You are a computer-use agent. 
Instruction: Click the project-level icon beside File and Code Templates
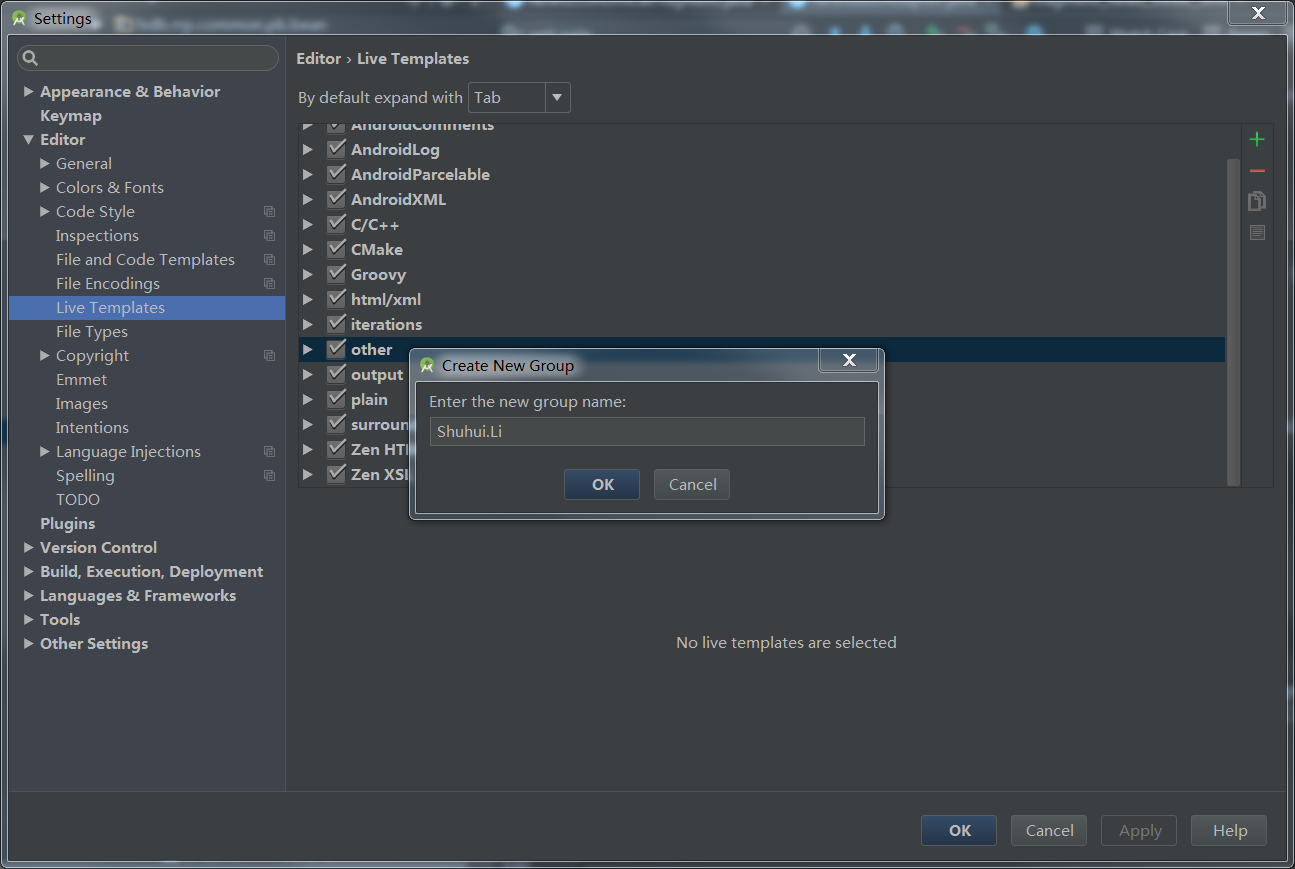(269, 260)
